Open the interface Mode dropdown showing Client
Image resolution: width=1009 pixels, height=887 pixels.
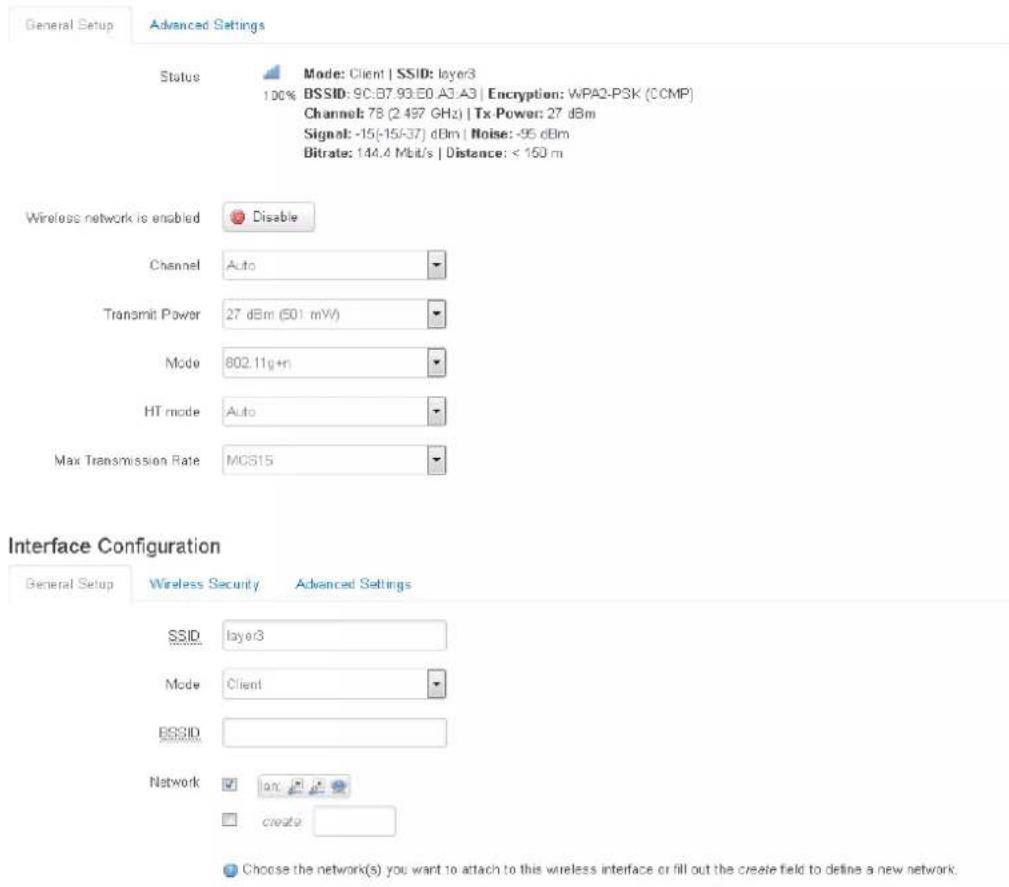pyautogui.click(x=334, y=684)
